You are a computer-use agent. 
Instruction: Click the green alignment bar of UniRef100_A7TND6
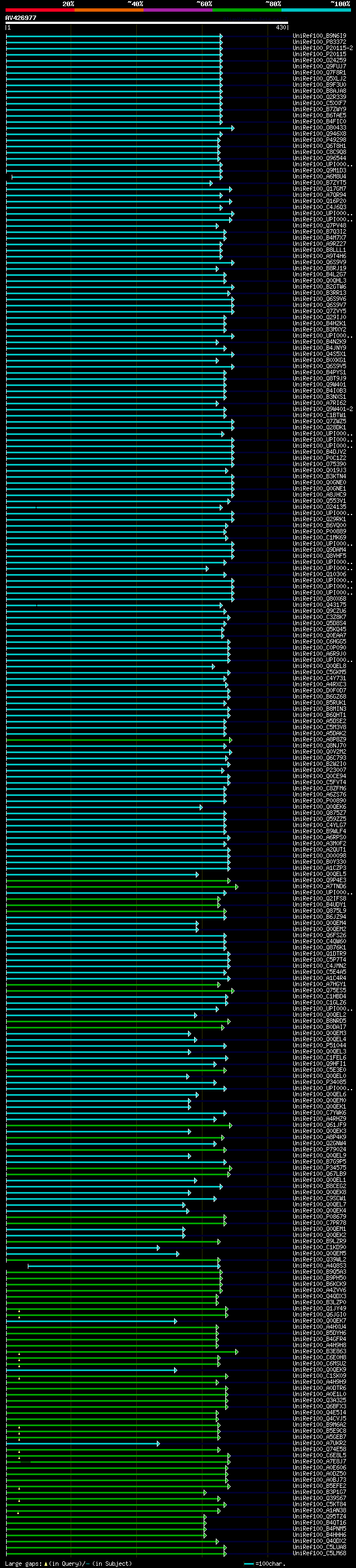122,886
